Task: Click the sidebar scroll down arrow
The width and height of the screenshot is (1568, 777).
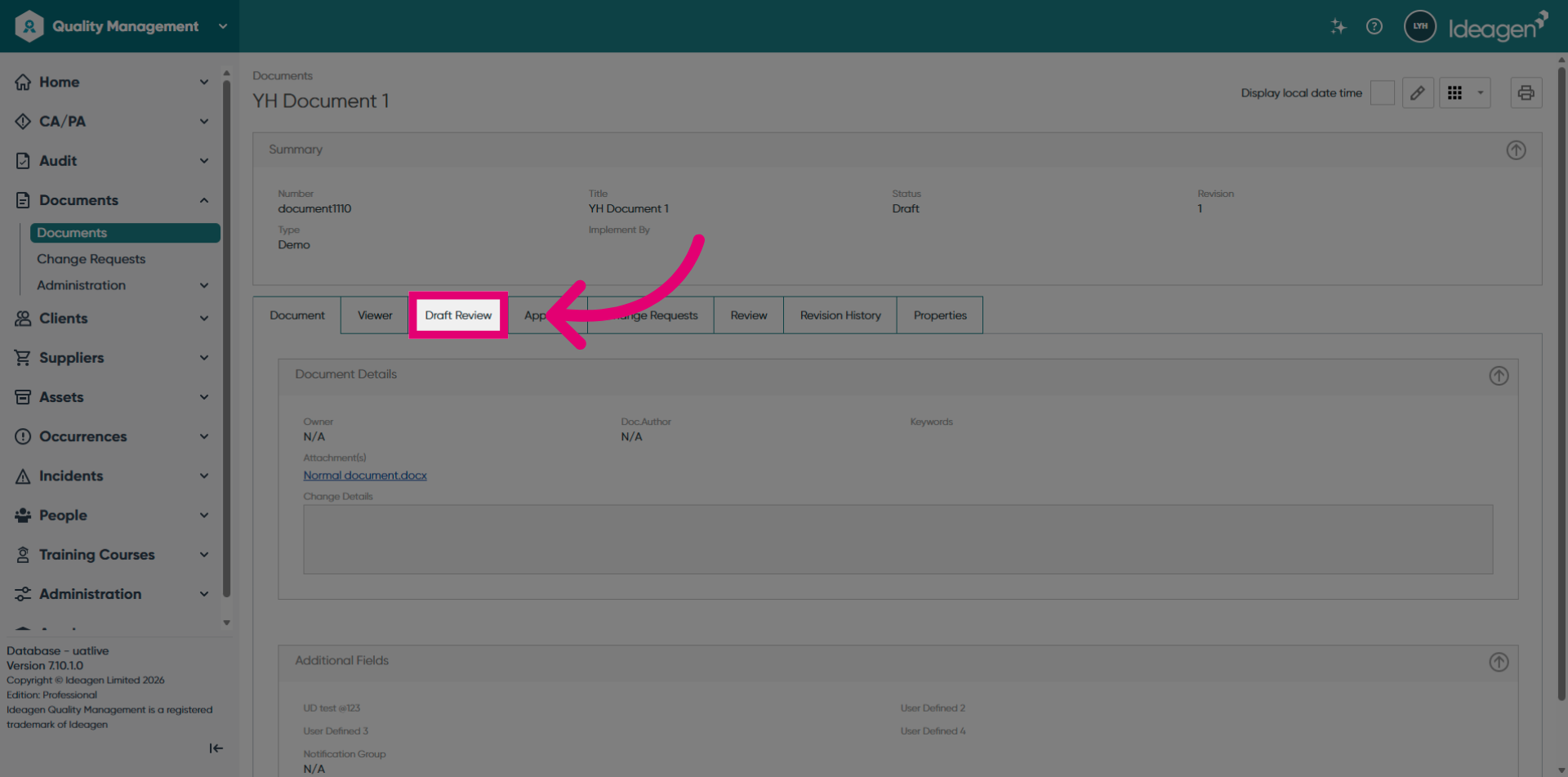Action: (226, 623)
